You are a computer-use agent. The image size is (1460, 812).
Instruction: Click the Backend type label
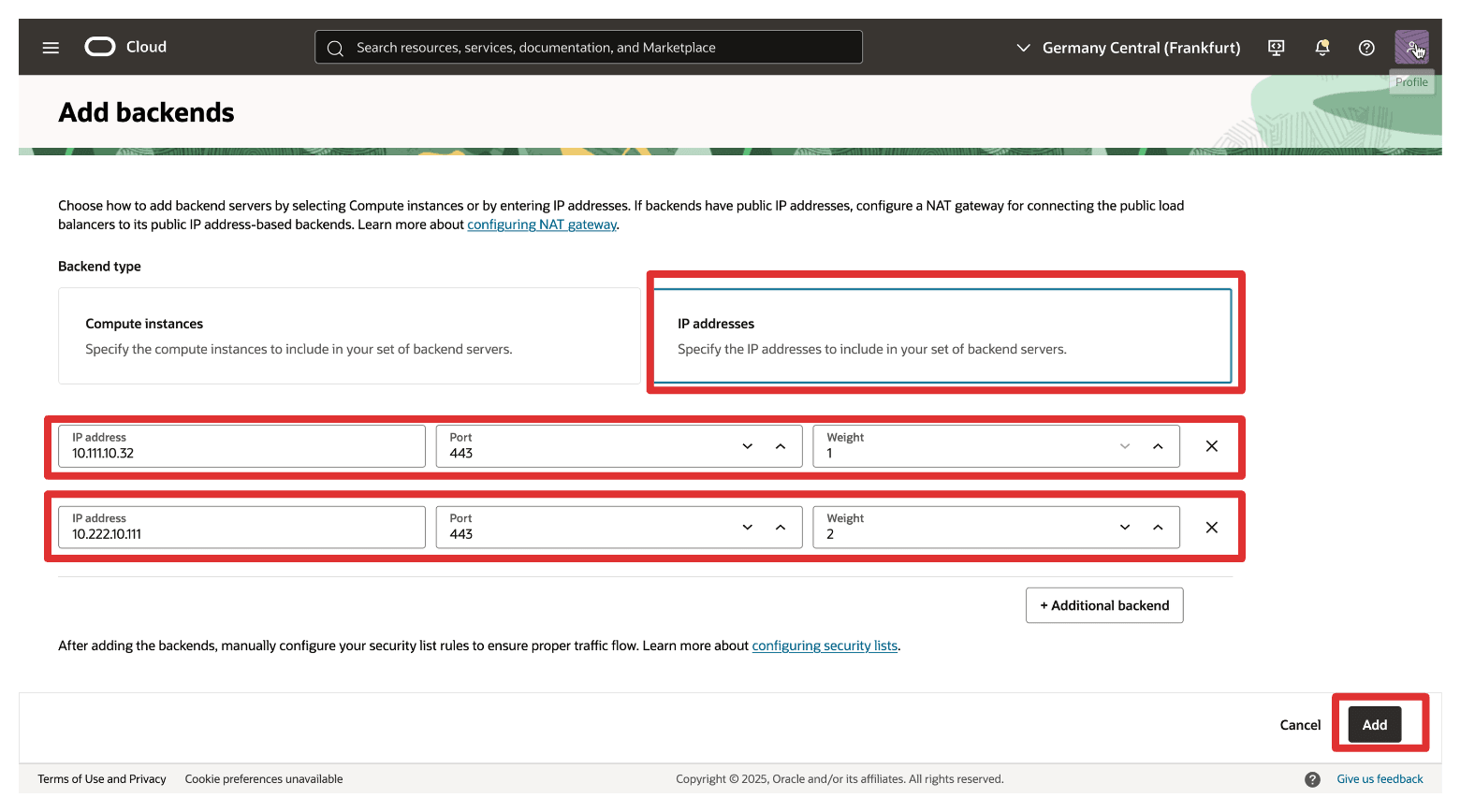99,267
